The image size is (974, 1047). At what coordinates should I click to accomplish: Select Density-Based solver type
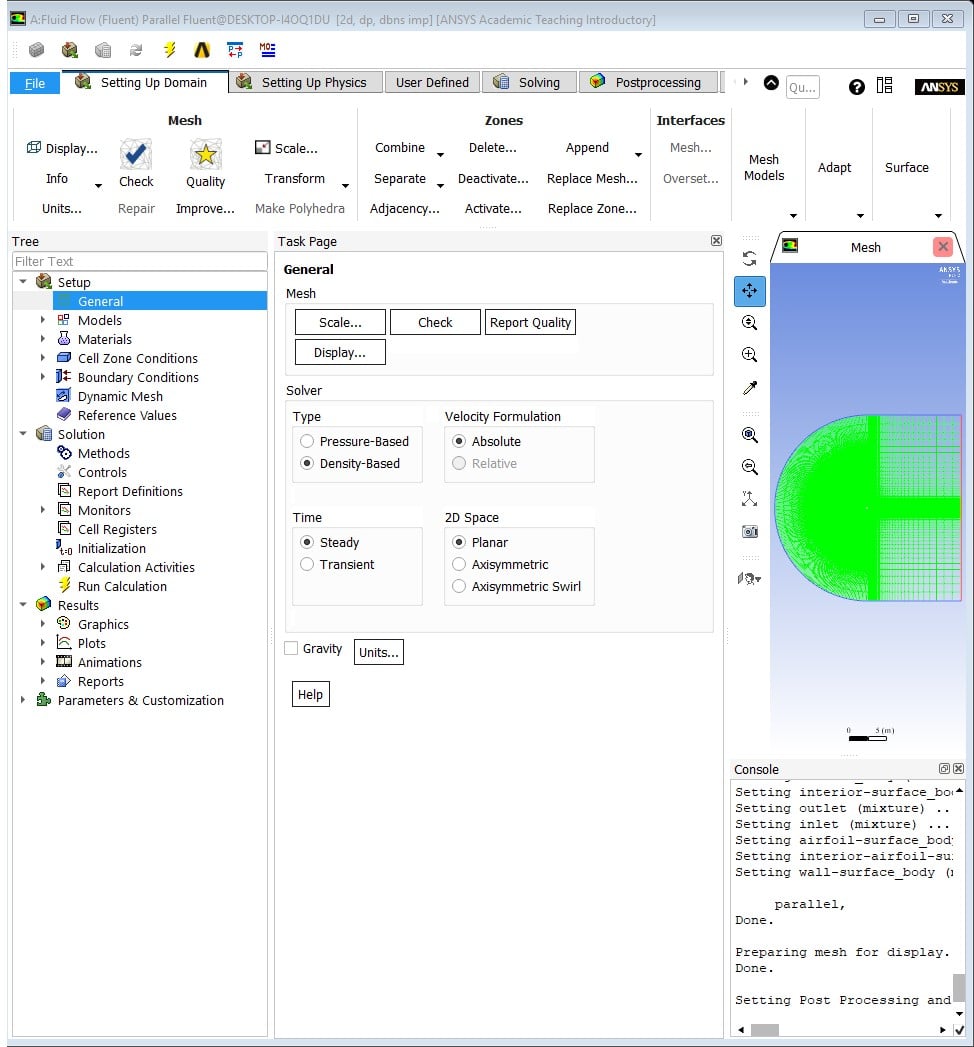[x=307, y=463]
